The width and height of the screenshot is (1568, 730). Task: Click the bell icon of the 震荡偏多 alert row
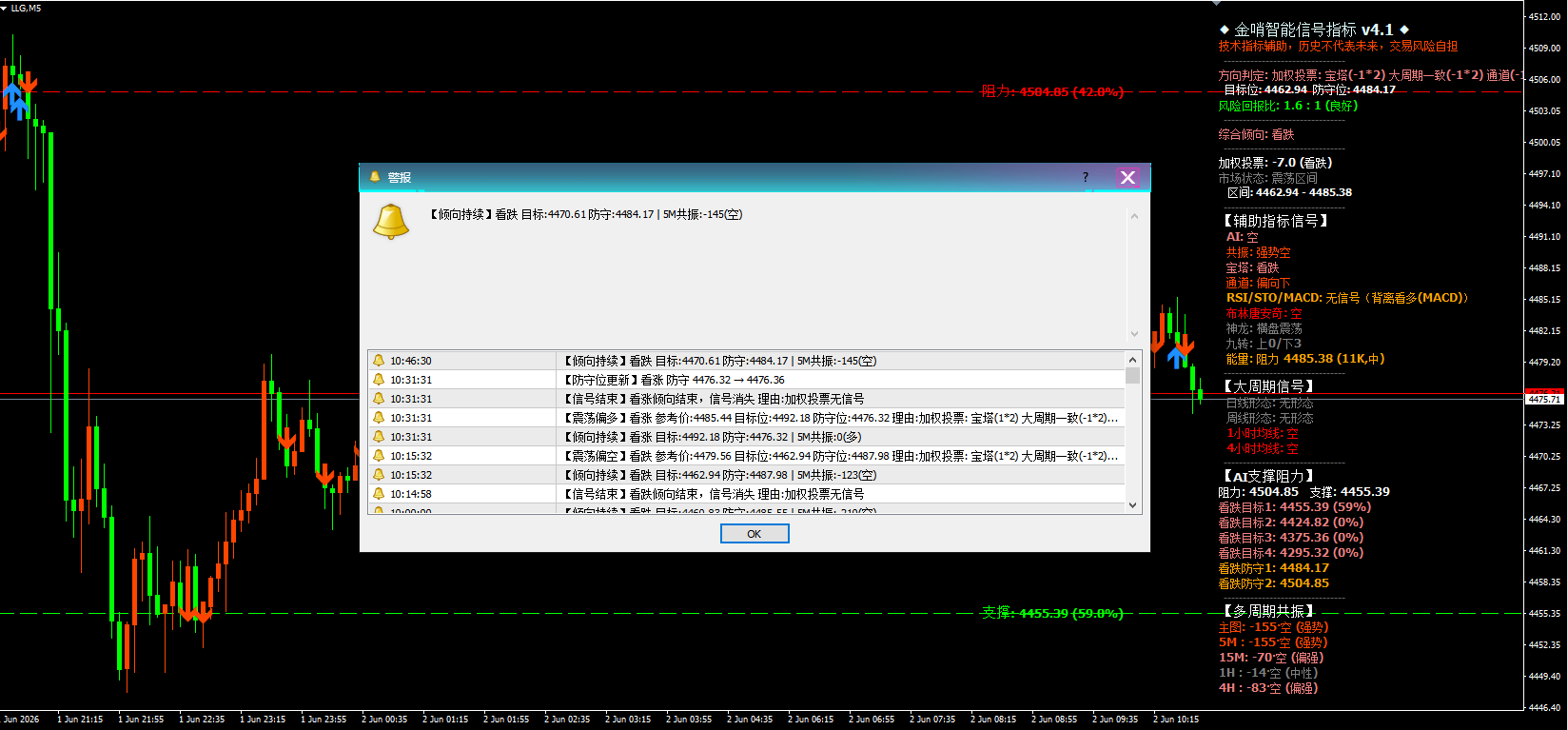(379, 418)
